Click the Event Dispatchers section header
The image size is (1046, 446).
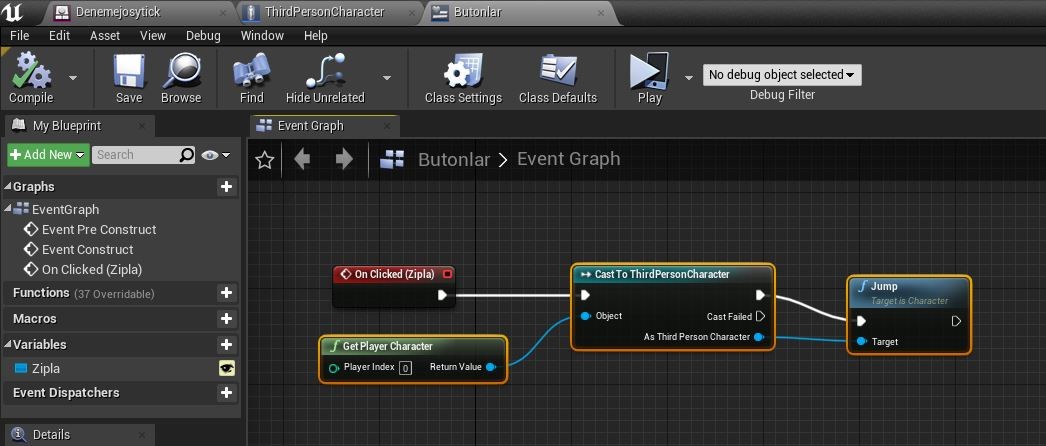pyautogui.click(x=119, y=393)
